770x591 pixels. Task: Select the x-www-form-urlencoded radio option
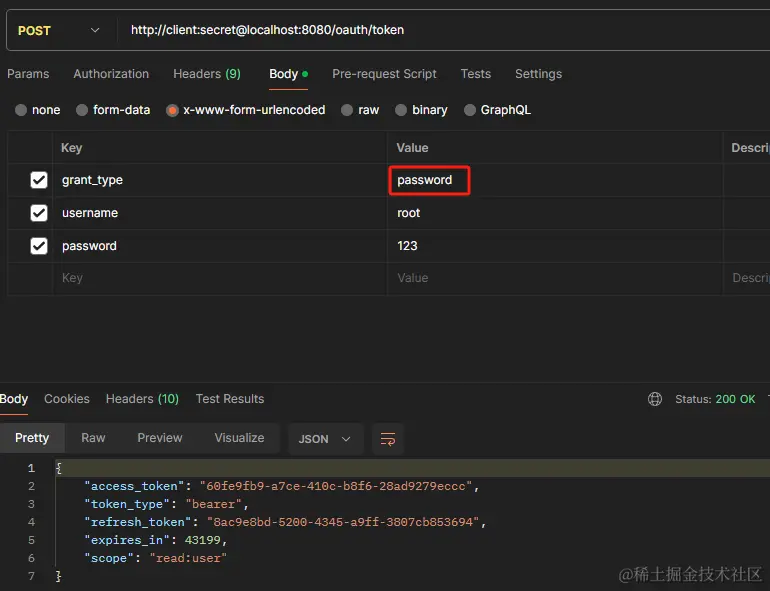172,110
